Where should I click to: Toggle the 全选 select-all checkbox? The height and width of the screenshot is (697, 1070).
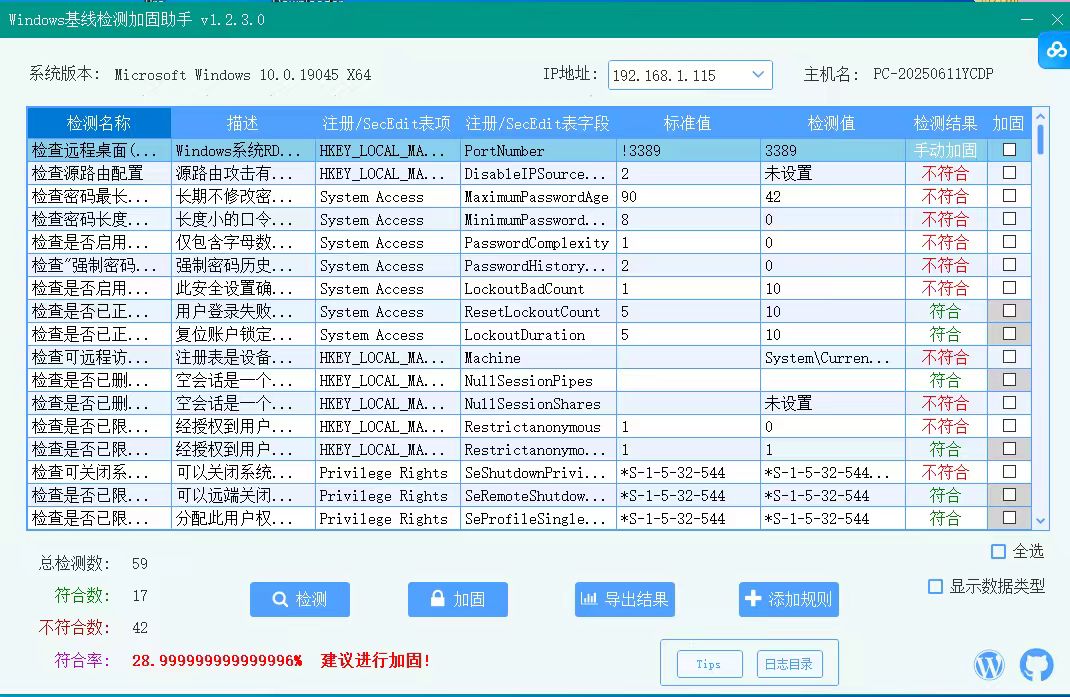click(x=998, y=552)
